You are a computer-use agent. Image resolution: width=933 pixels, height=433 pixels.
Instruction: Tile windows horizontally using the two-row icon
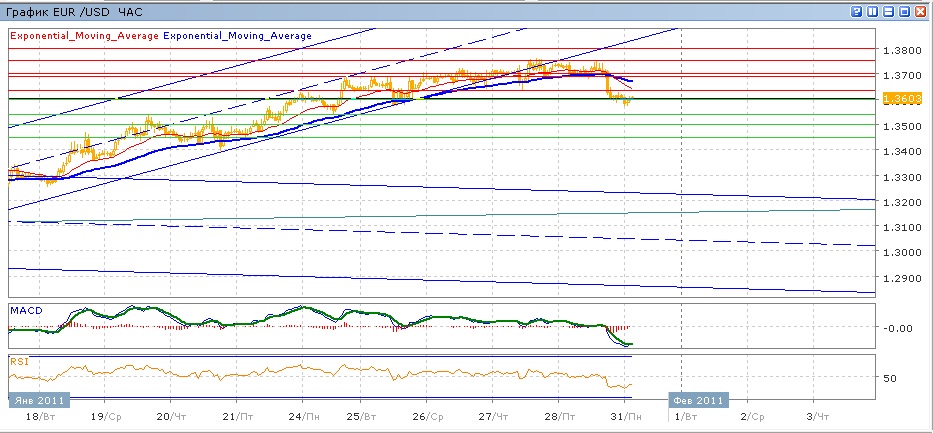click(x=889, y=11)
